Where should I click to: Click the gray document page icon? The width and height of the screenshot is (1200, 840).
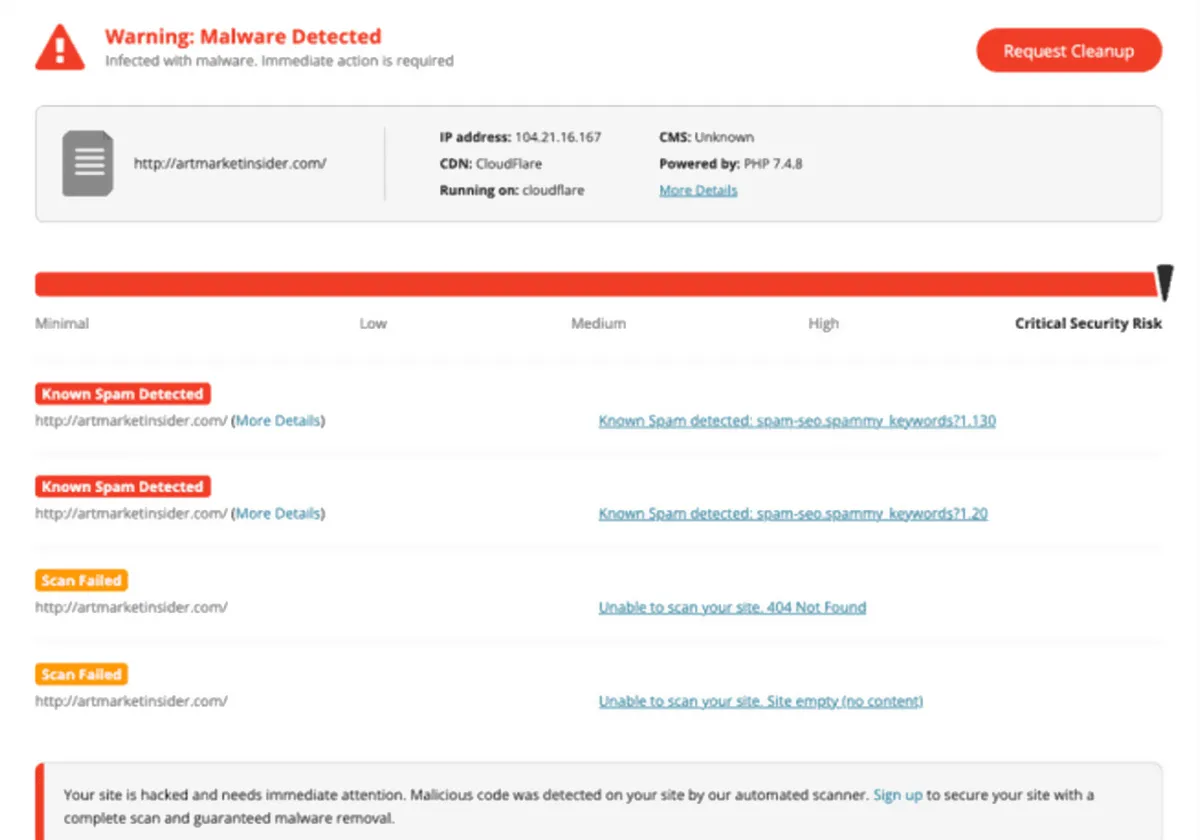[88, 163]
